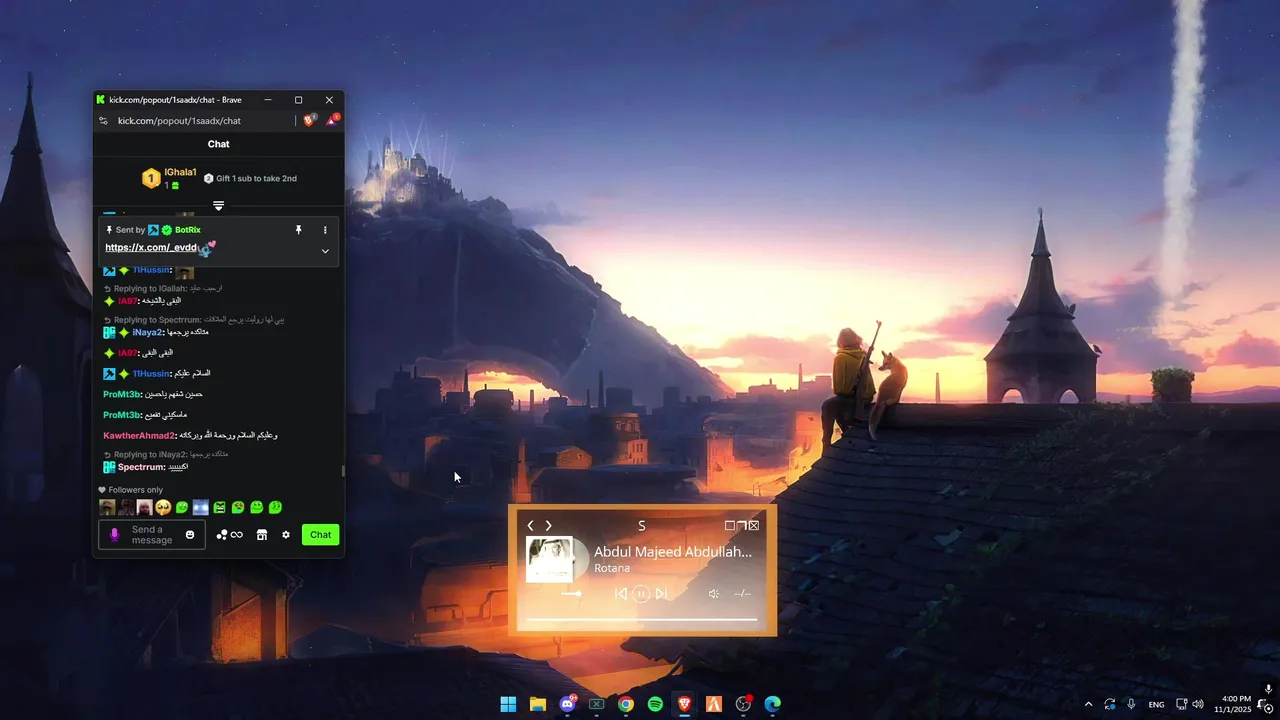Open the shop storefront icon
Viewport: 1280px width, 720px height.
pyautogui.click(x=262, y=535)
